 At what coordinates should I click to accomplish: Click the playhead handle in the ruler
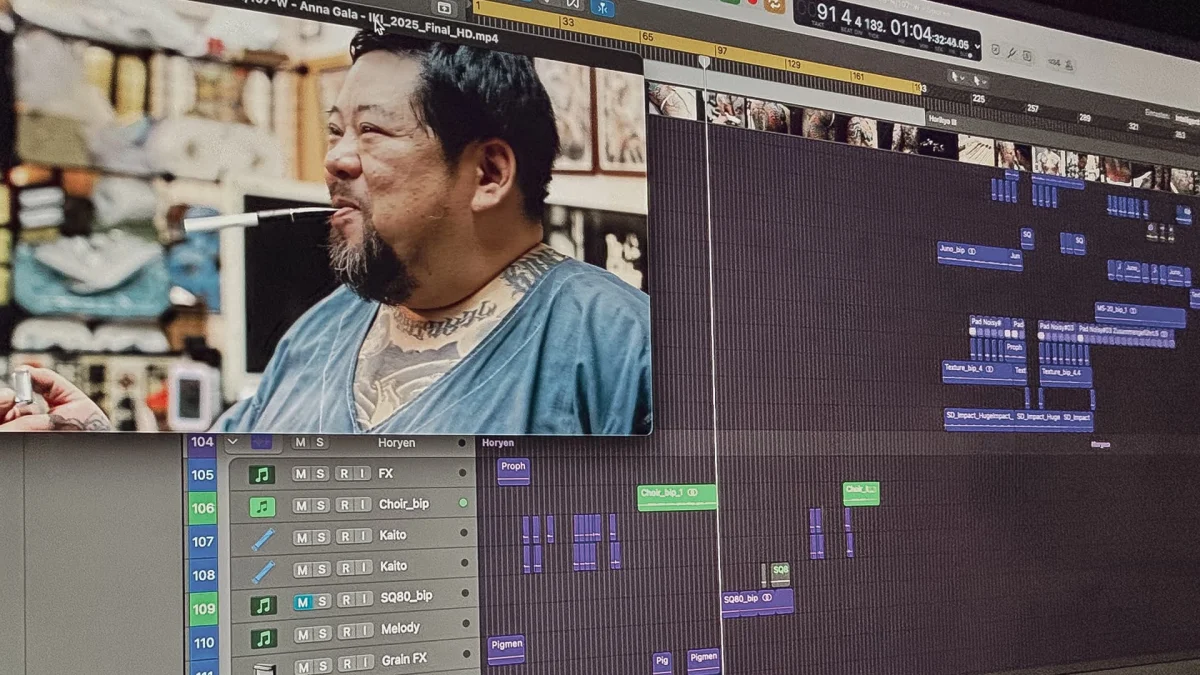tap(704, 62)
